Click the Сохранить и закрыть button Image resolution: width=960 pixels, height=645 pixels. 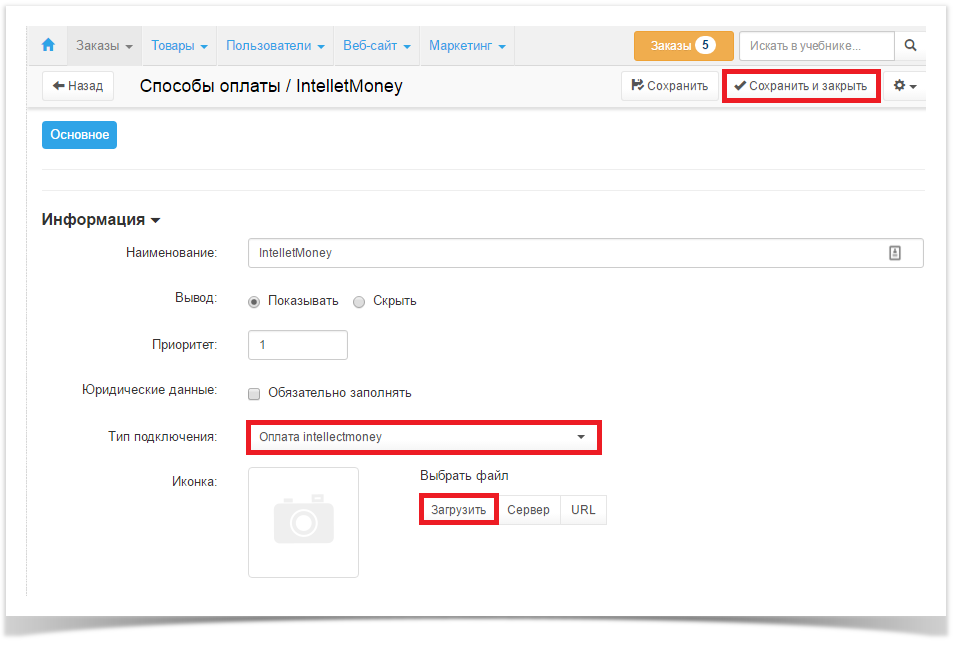[x=801, y=86]
